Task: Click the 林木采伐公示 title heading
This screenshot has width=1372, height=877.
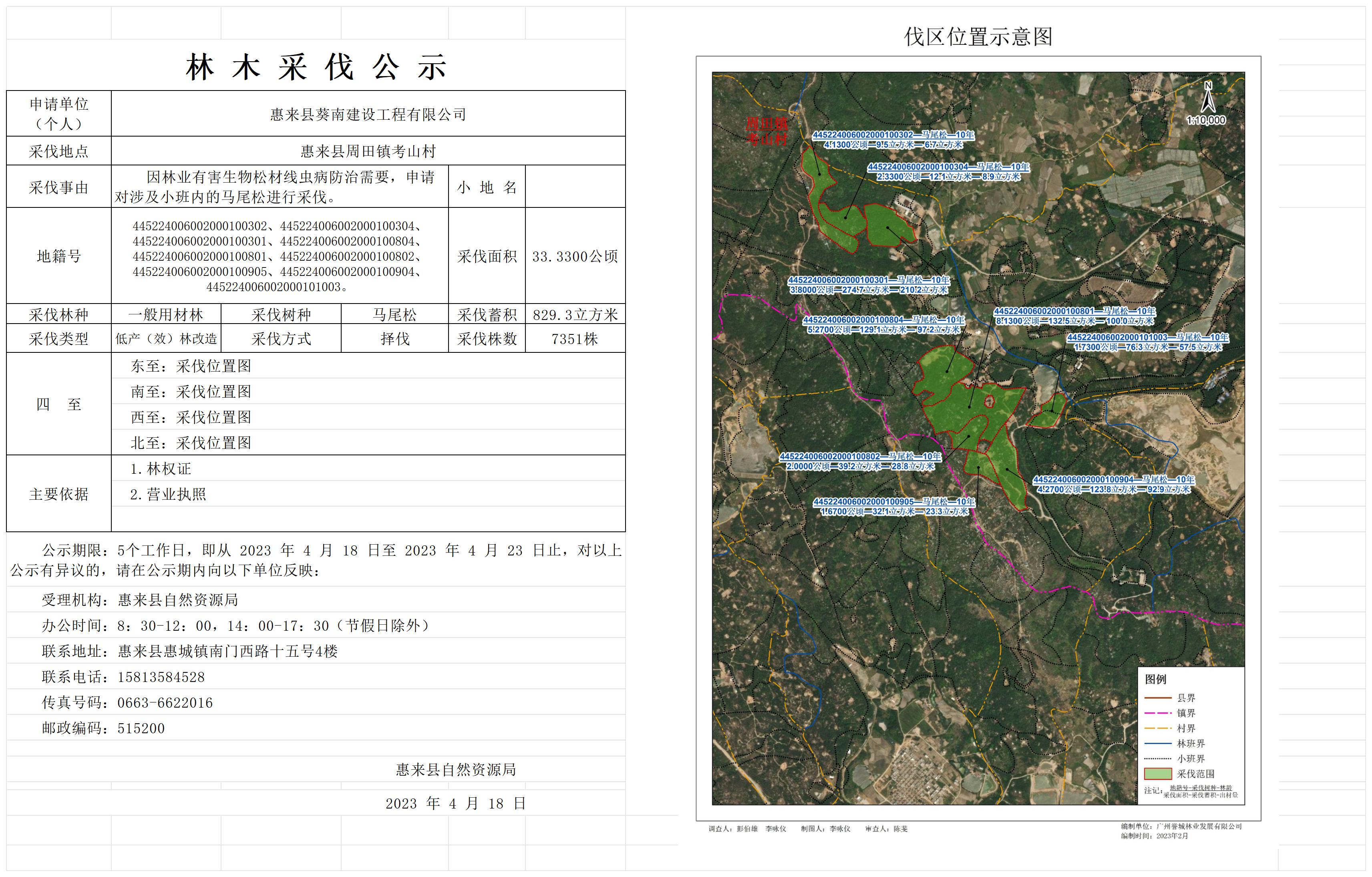Action: pyautogui.click(x=316, y=67)
